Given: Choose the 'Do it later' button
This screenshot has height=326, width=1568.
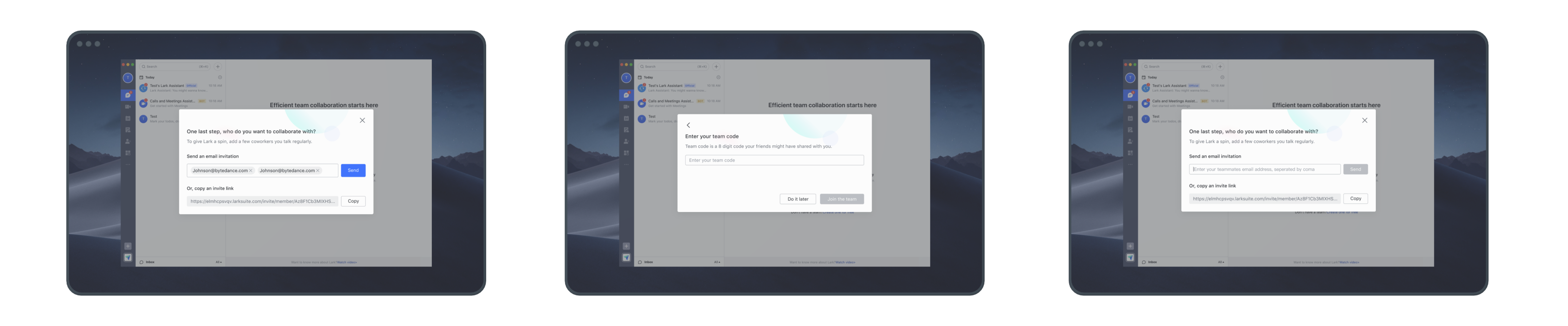Looking at the screenshot, I should click(x=798, y=199).
